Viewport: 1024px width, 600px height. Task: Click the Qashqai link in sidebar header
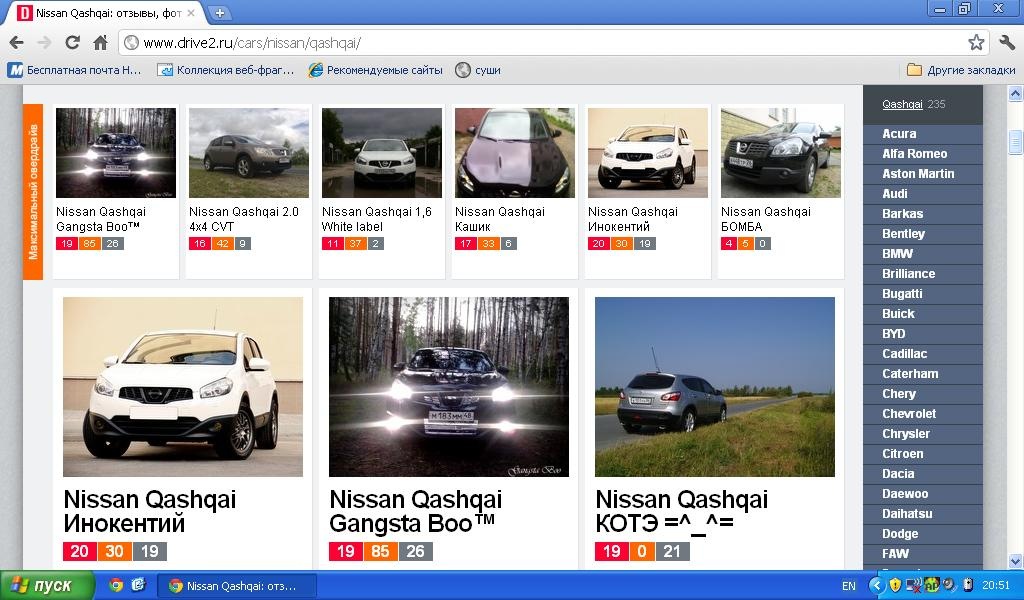coord(902,104)
